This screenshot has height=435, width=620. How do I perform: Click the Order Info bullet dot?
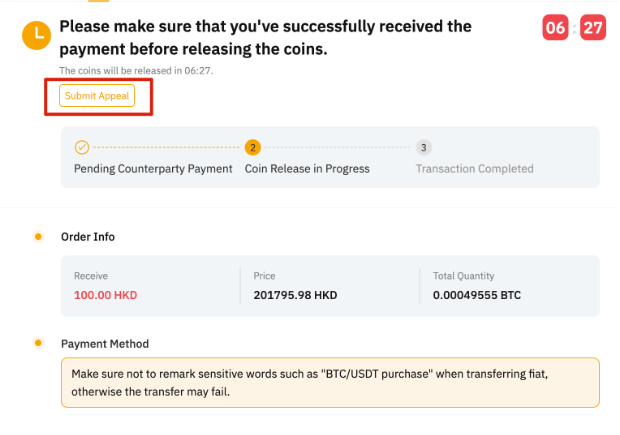[38, 237]
